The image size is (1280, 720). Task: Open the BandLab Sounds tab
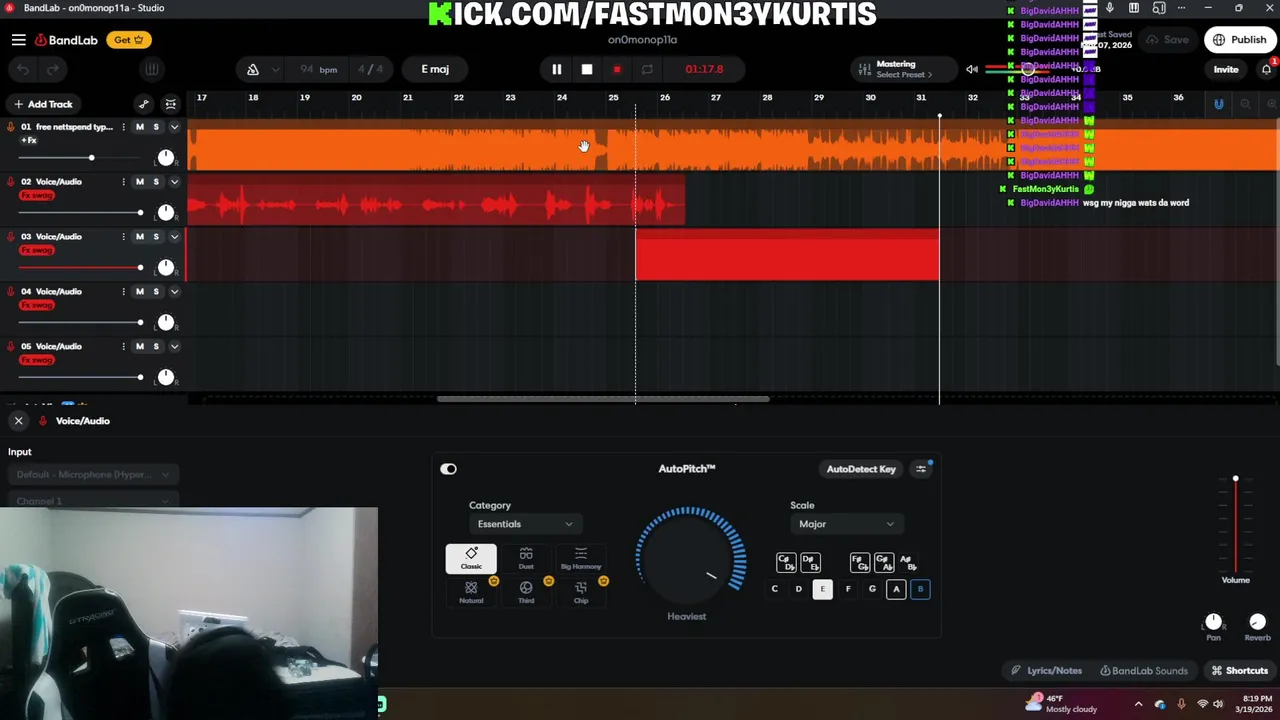pyautogui.click(x=1144, y=671)
